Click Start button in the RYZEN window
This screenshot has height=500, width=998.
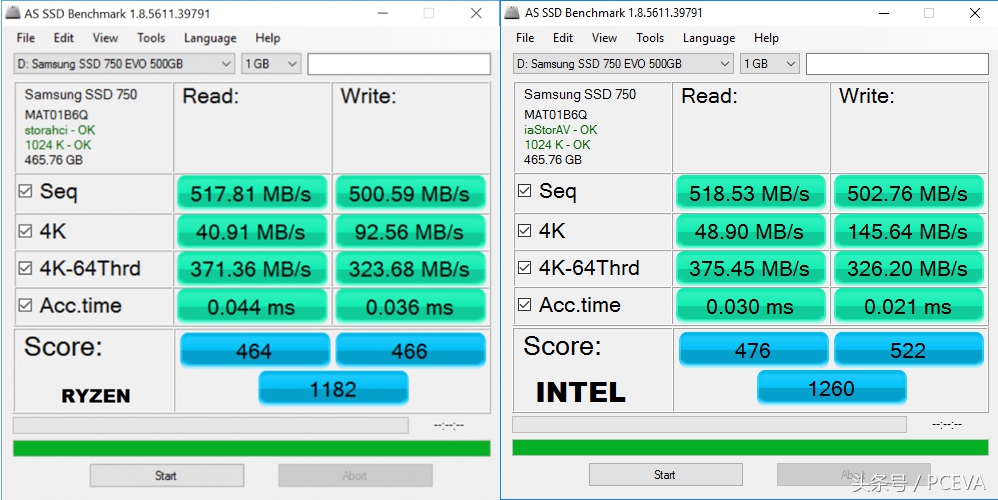point(167,476)
